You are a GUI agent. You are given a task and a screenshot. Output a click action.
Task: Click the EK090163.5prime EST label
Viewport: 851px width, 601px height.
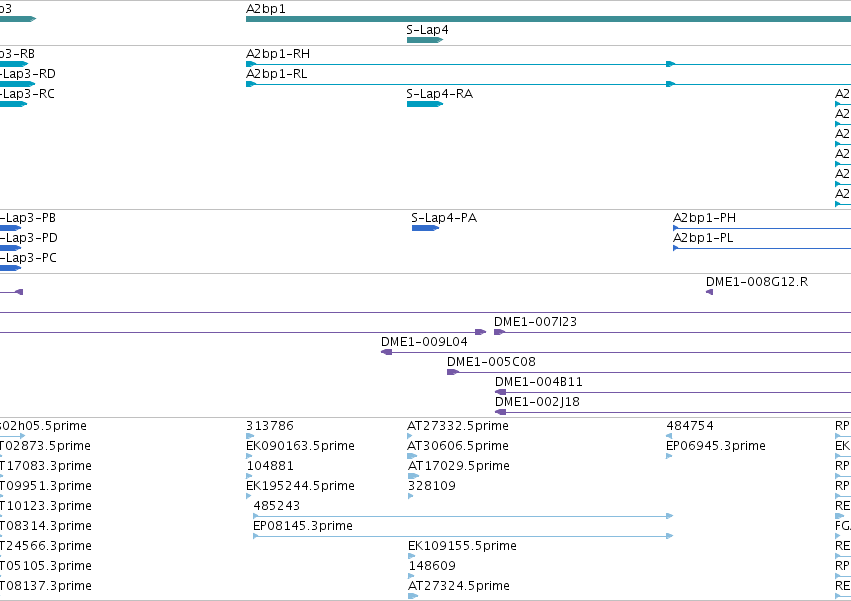point(300,446)
